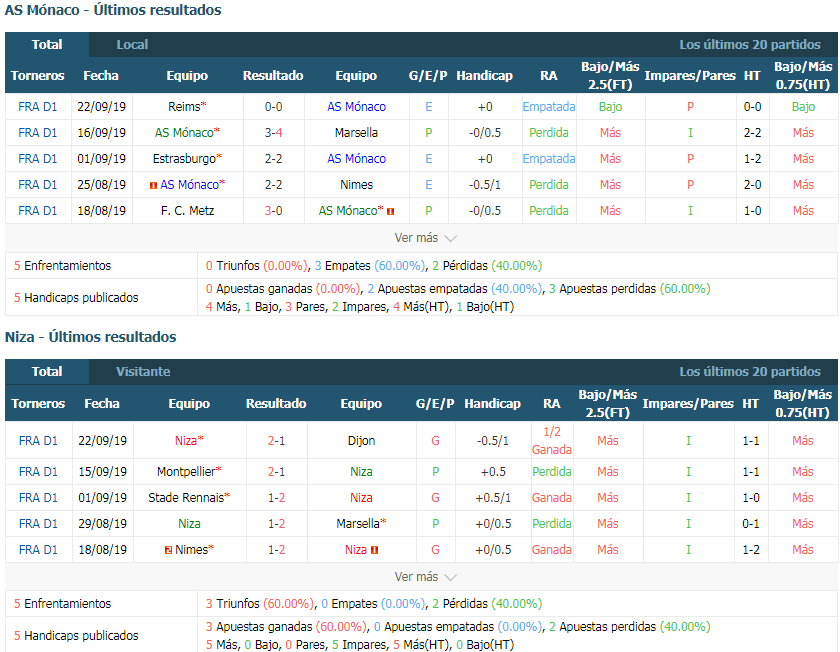Click '3 Triunfos (60.00%)' in the Niza summary
Screen dimensions: 840x652
pos(260,604)
